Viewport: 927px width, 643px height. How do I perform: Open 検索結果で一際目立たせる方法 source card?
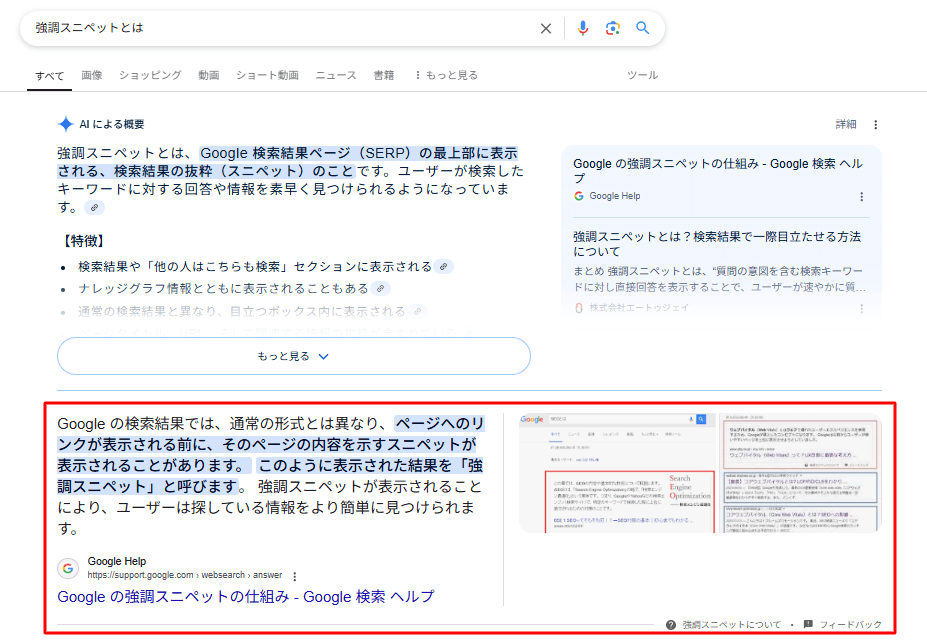(717, 243)
